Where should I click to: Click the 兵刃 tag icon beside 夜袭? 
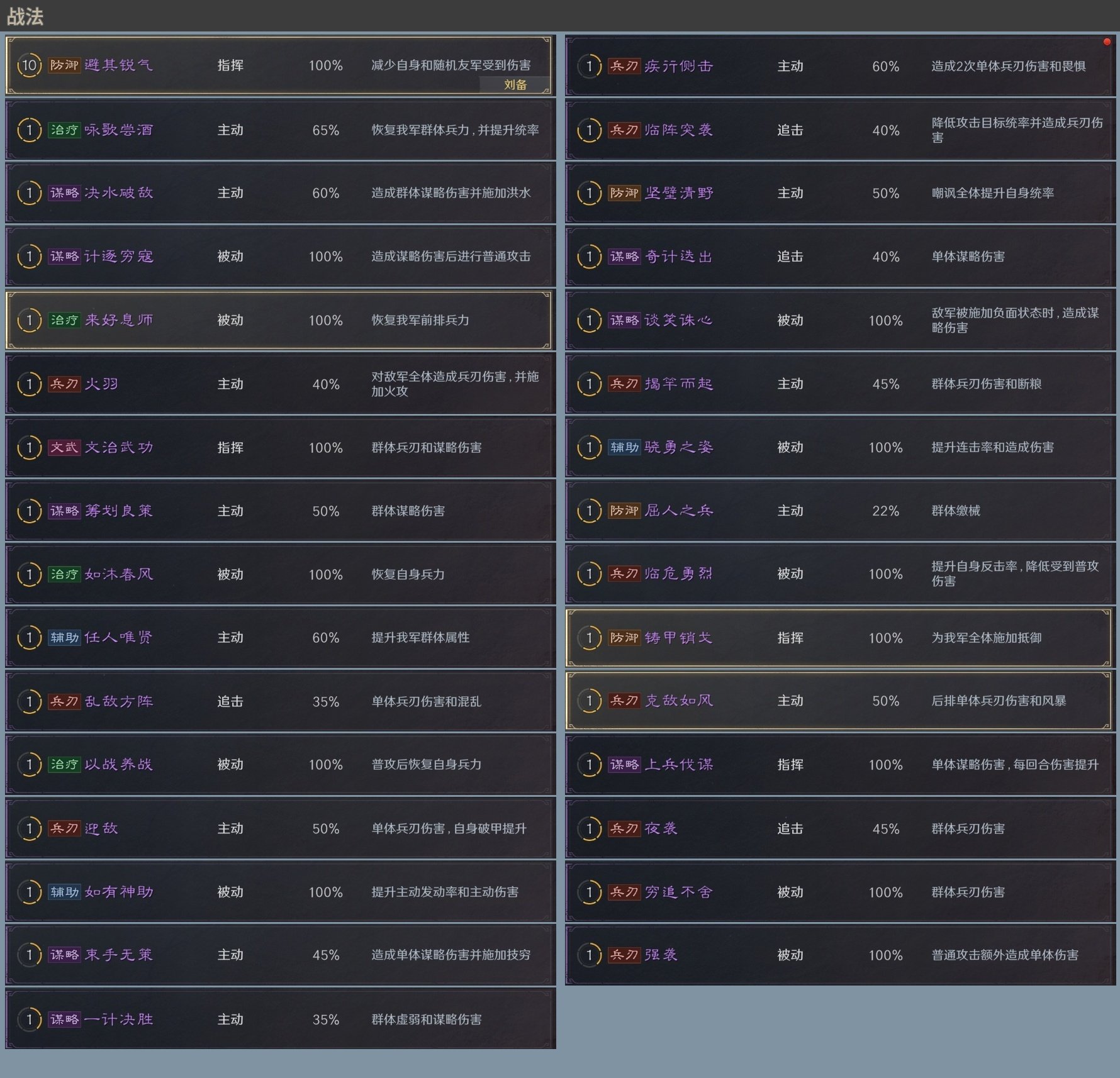tap(625, 829)
